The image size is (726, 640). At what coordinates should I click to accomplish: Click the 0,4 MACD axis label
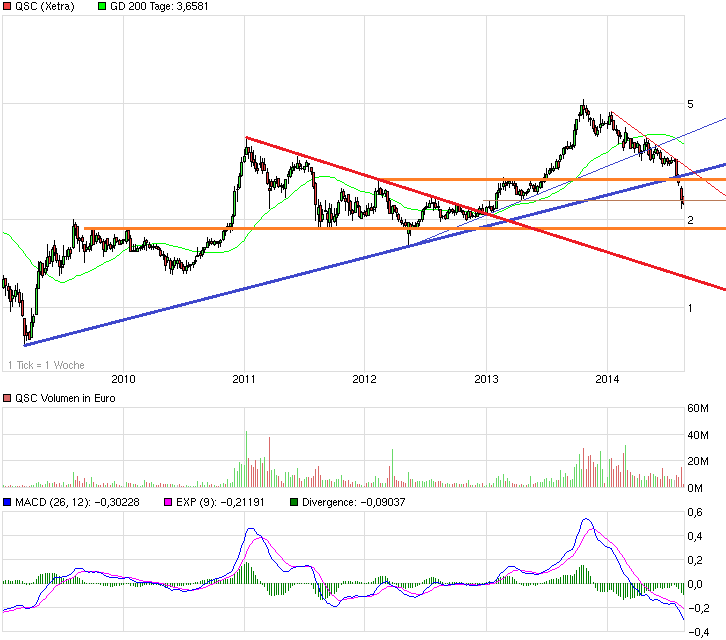click(695, 536)
